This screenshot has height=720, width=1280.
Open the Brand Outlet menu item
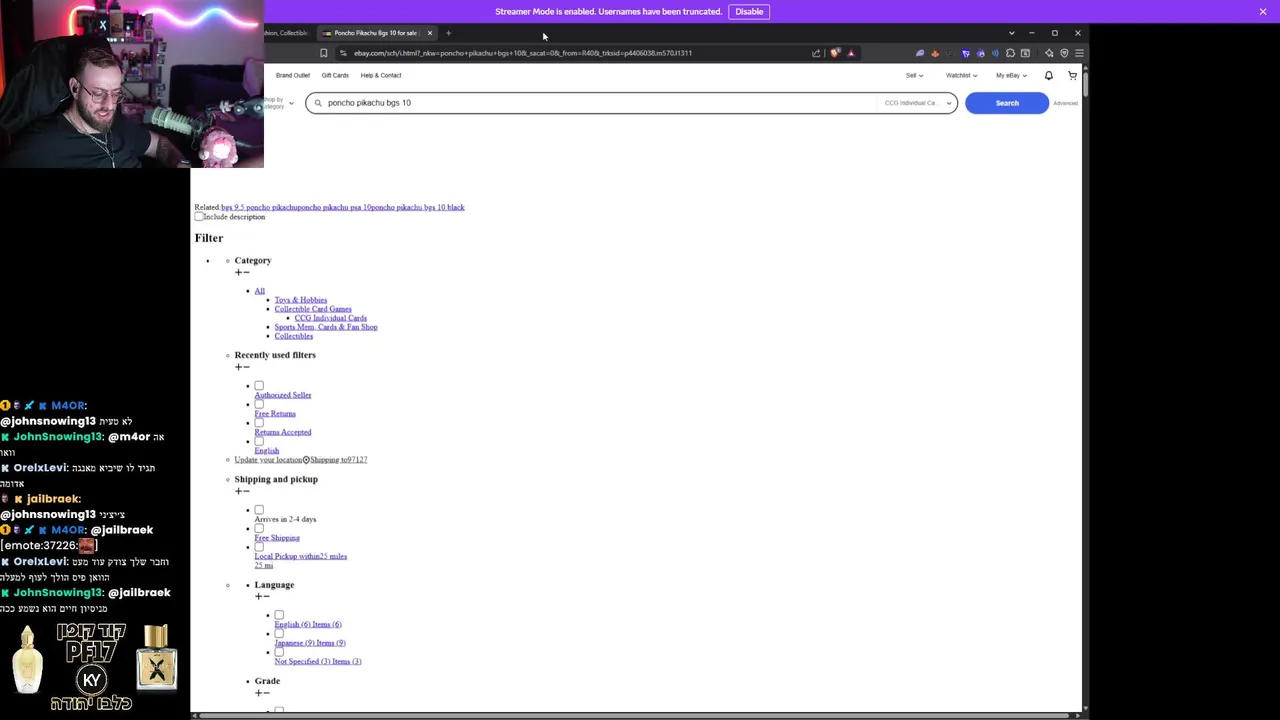coord(293,75)
